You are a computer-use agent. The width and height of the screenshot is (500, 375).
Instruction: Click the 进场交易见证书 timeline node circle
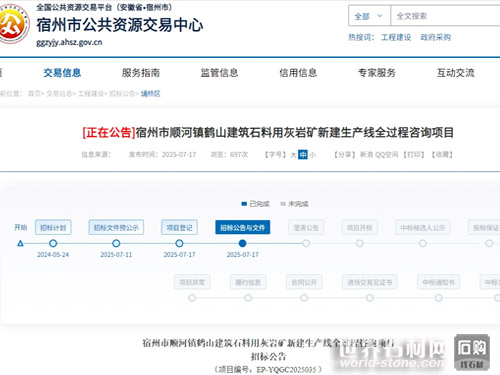(370, 298)
